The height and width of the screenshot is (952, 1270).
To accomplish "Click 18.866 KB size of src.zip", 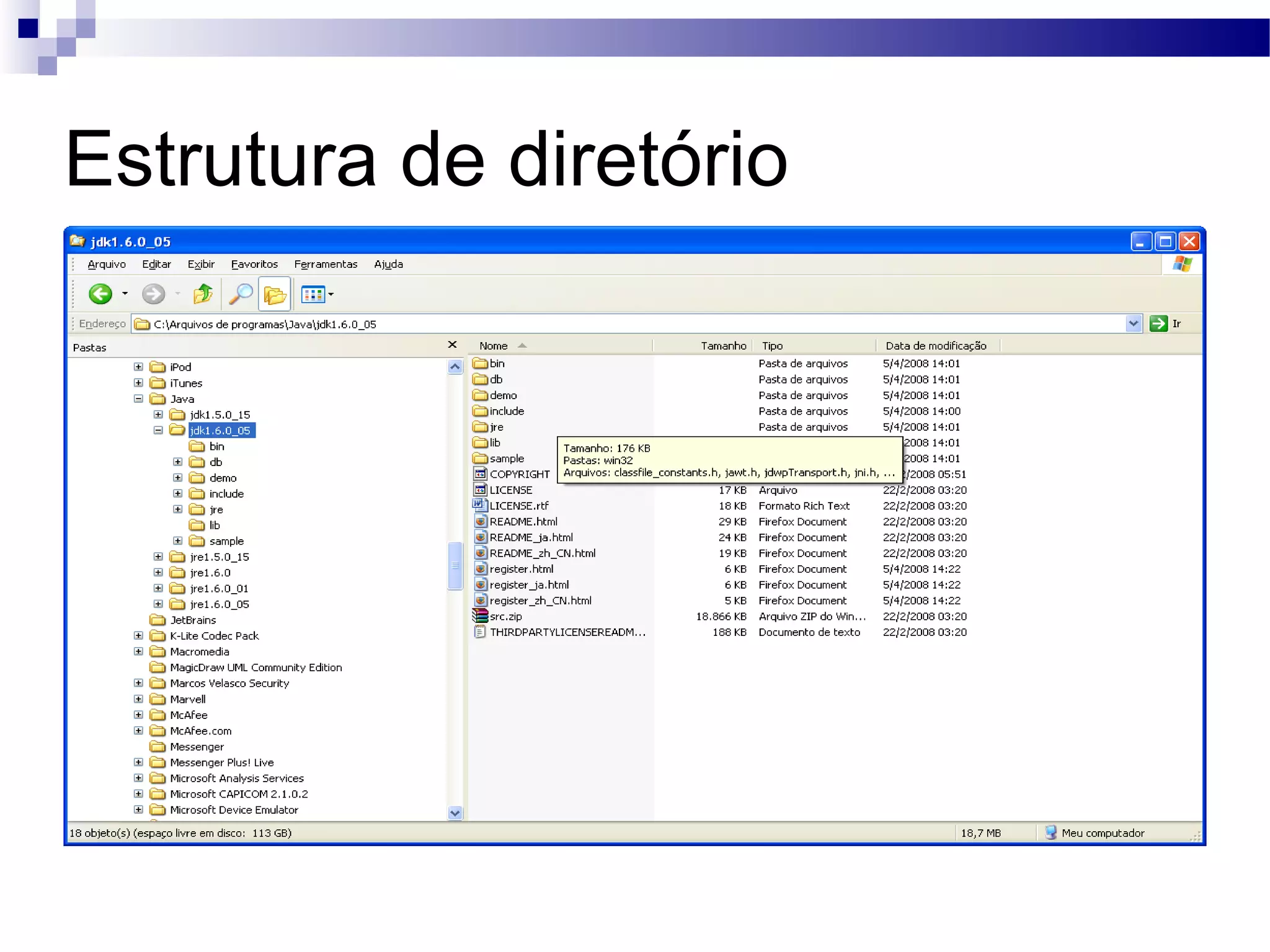I will [721, 616].
